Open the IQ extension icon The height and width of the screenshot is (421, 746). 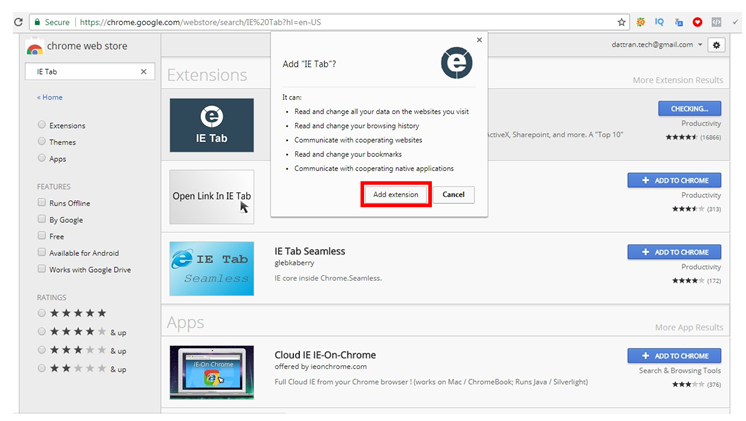(x=659, y=22)
